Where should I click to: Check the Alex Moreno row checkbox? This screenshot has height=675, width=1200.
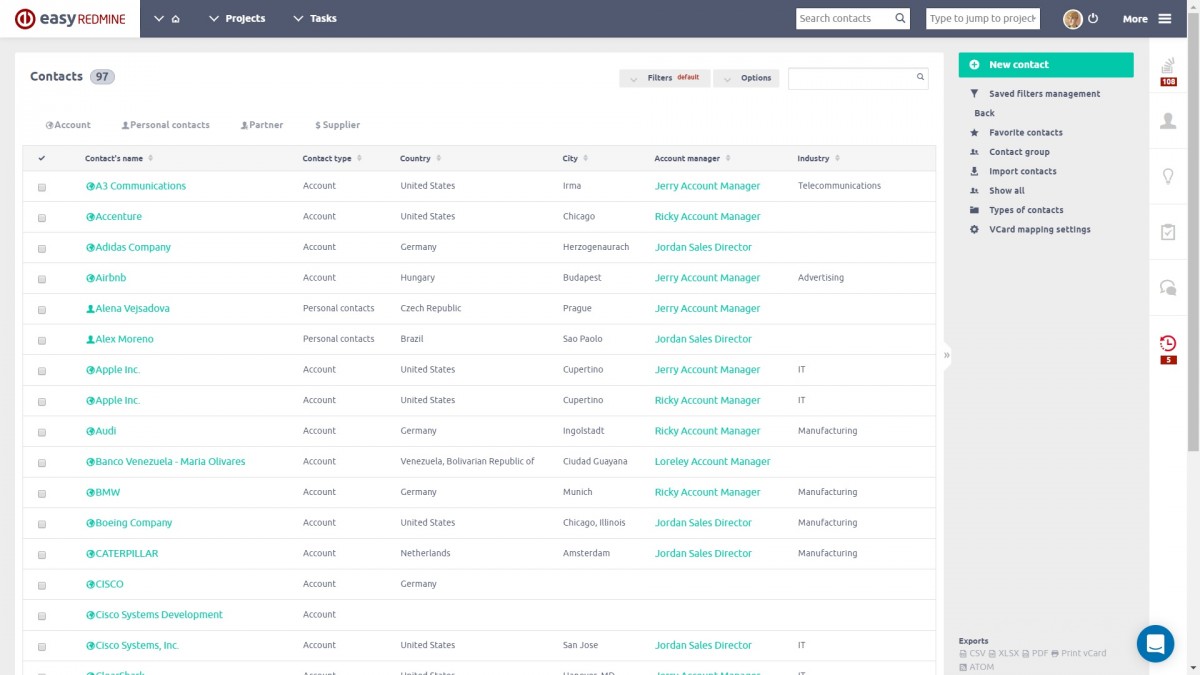(x=42, y=340)
